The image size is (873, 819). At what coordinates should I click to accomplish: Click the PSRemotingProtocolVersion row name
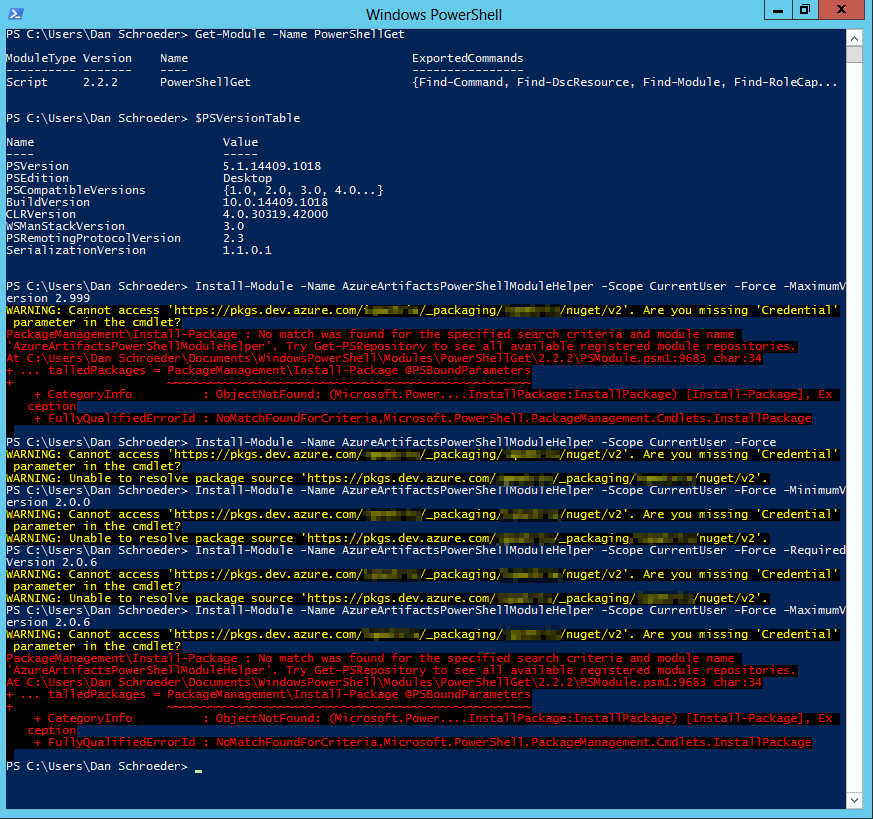[x=94, y=238]
